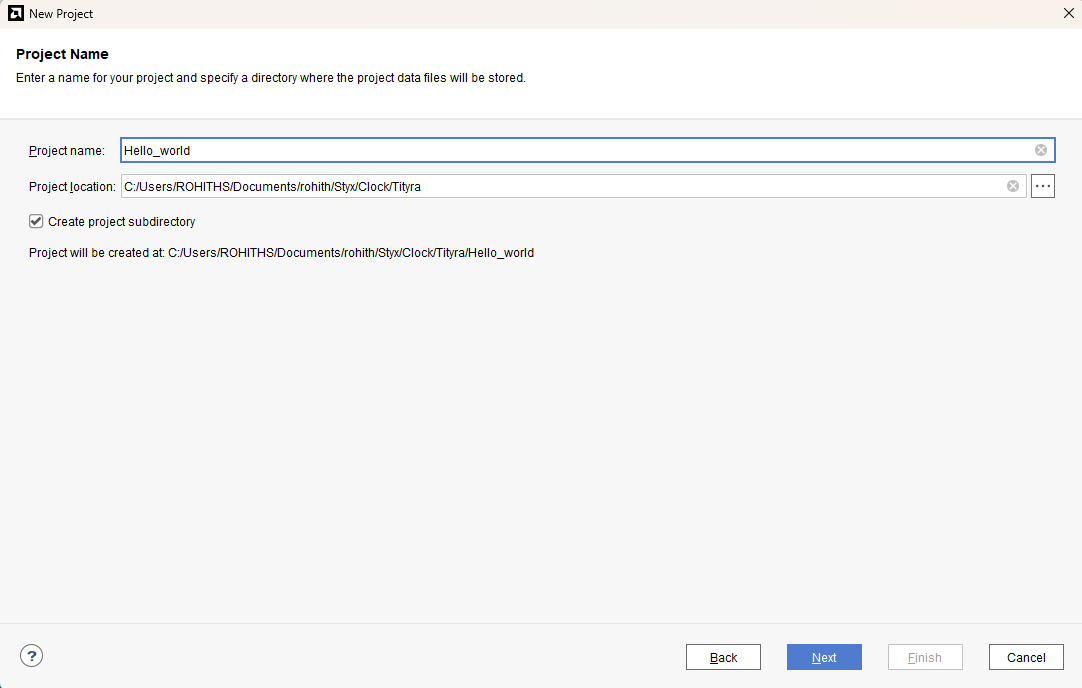Click the bold Project Name heading
The image size is (1082, 688).
(x=62, y=54)
